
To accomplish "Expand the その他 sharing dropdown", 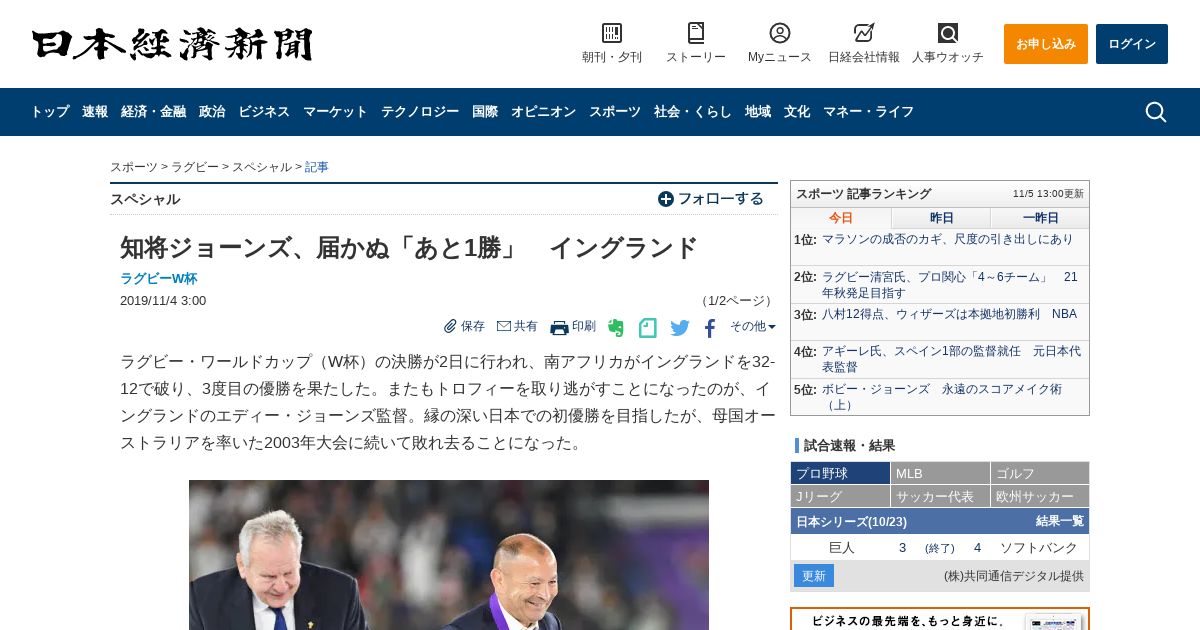I will (x=752, y=326).
